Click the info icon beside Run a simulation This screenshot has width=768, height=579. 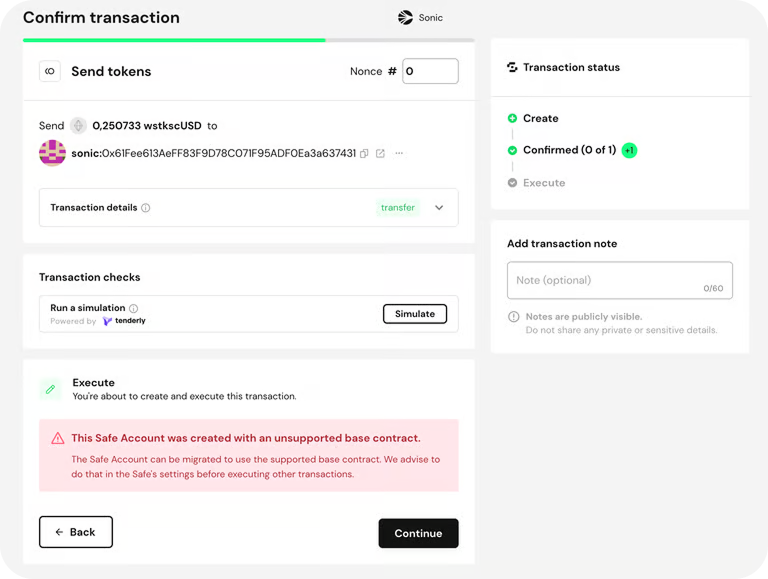click(134, 308)
